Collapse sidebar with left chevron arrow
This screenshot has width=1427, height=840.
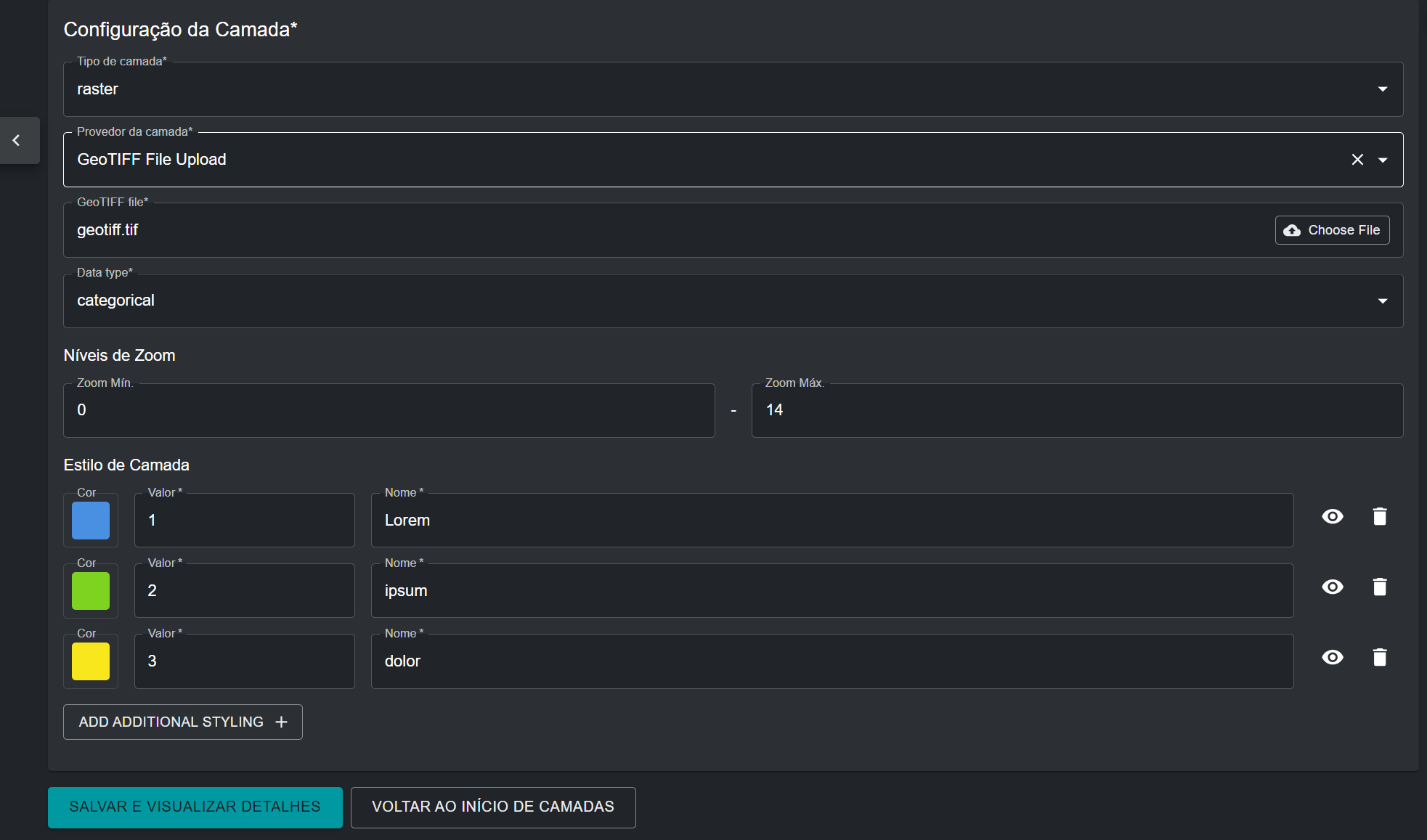17,140
